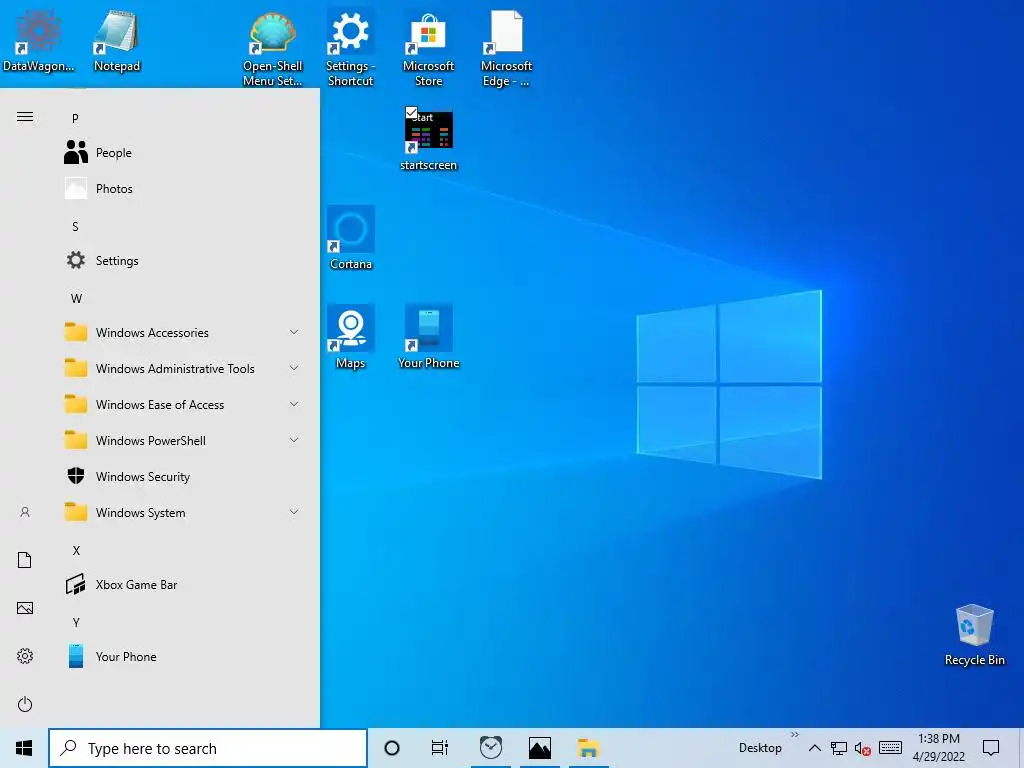Open Cortana circle on the taskbar
The image size is (1024, 768).
[x=392, y=748]
